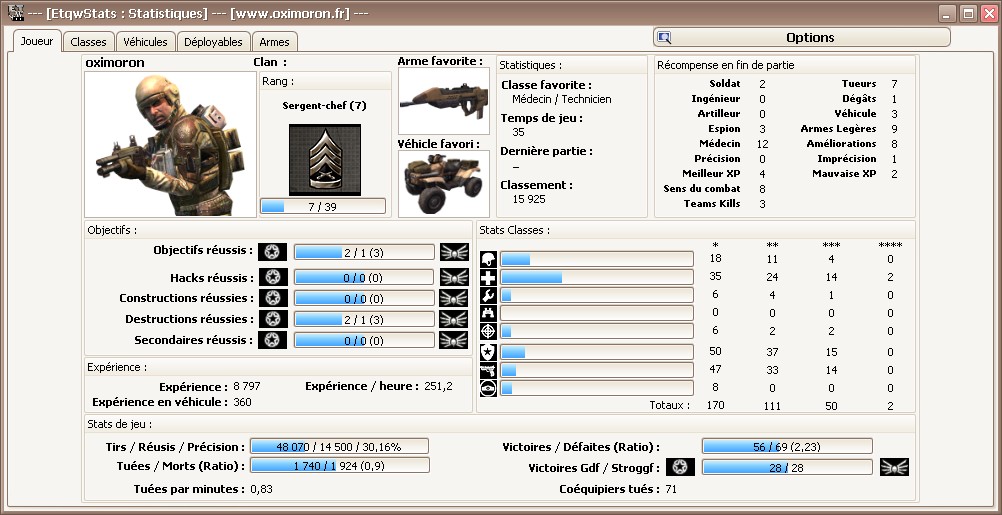
Task: Click the vehicle eye-shaped stats icon
Action: point(488,388)
